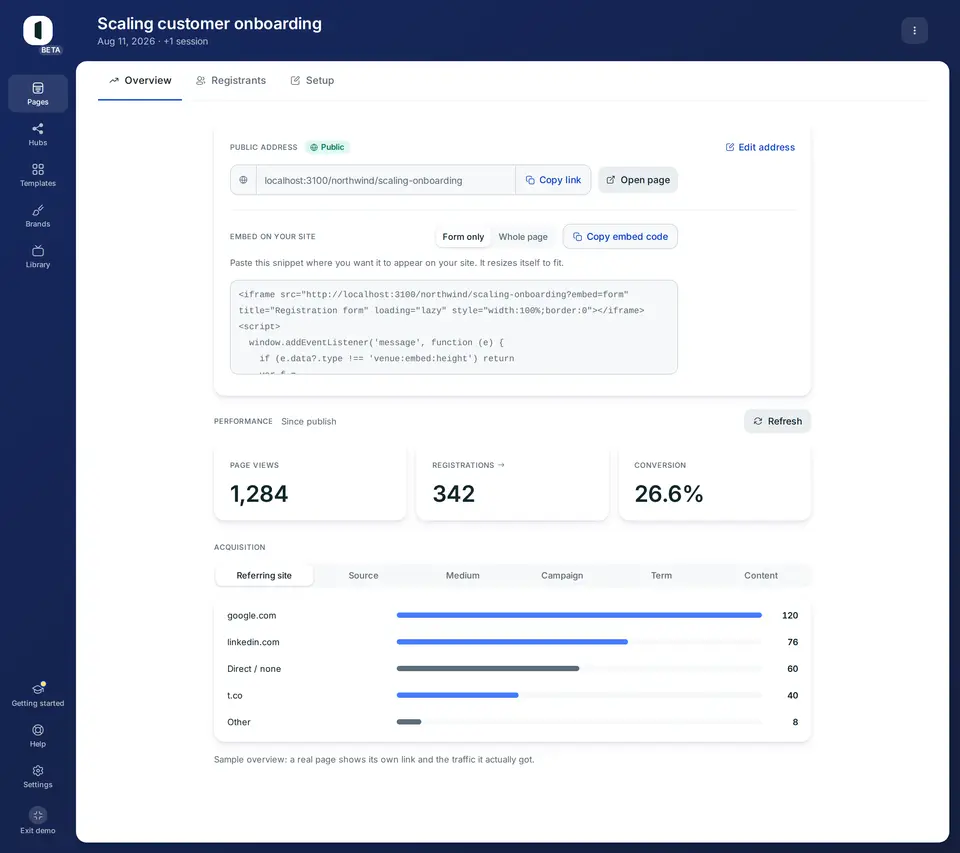The height and width of the screenshot is (853, 960).
Task: Click the Aug 11, 2026 · +1 session text
Action: pyautogui.click(x=152, y=41)
